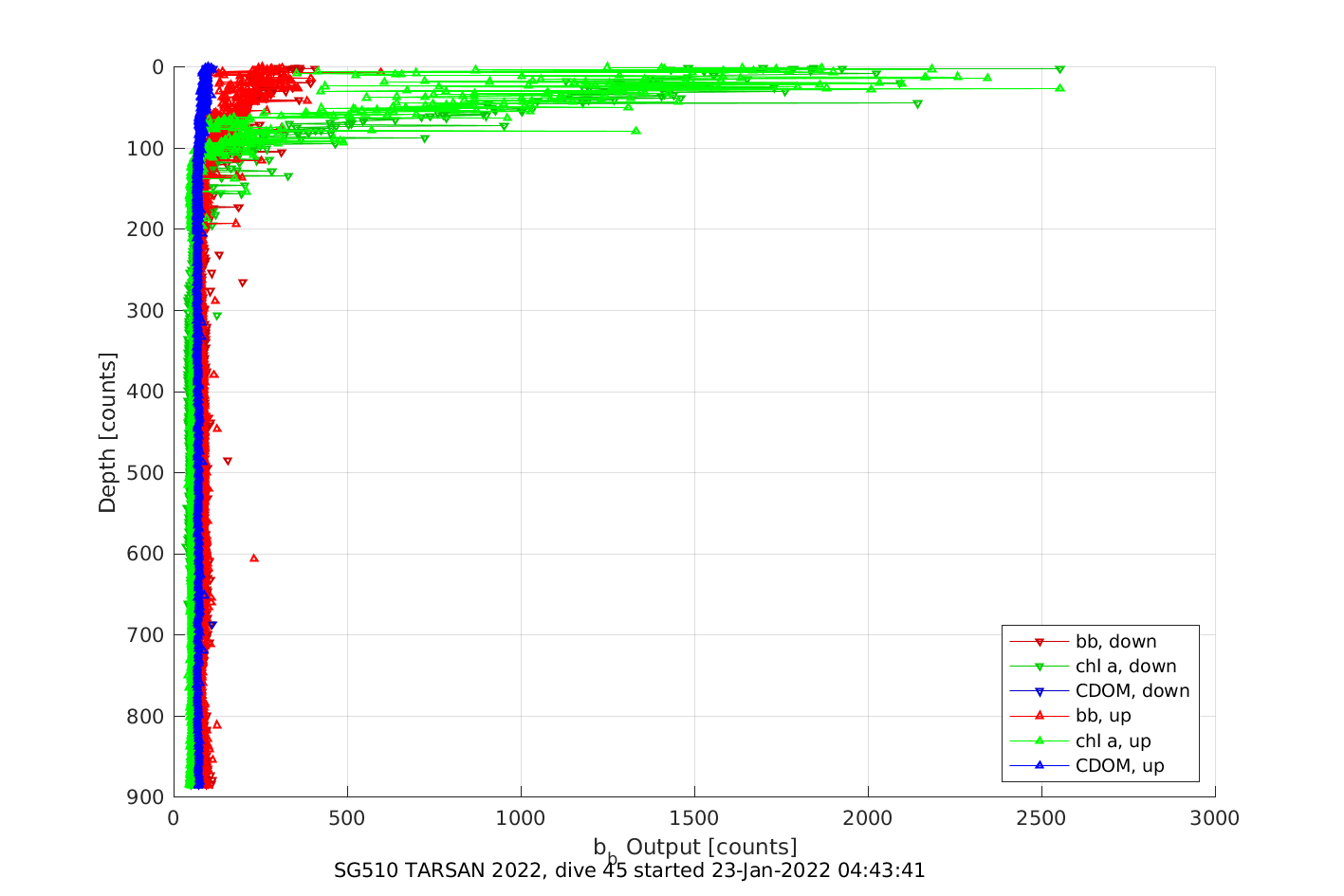This screenshot has height=896, width=1344.
Task: Click the isolated red down-triangle near depth 485
Action: [x=228, y=462]
